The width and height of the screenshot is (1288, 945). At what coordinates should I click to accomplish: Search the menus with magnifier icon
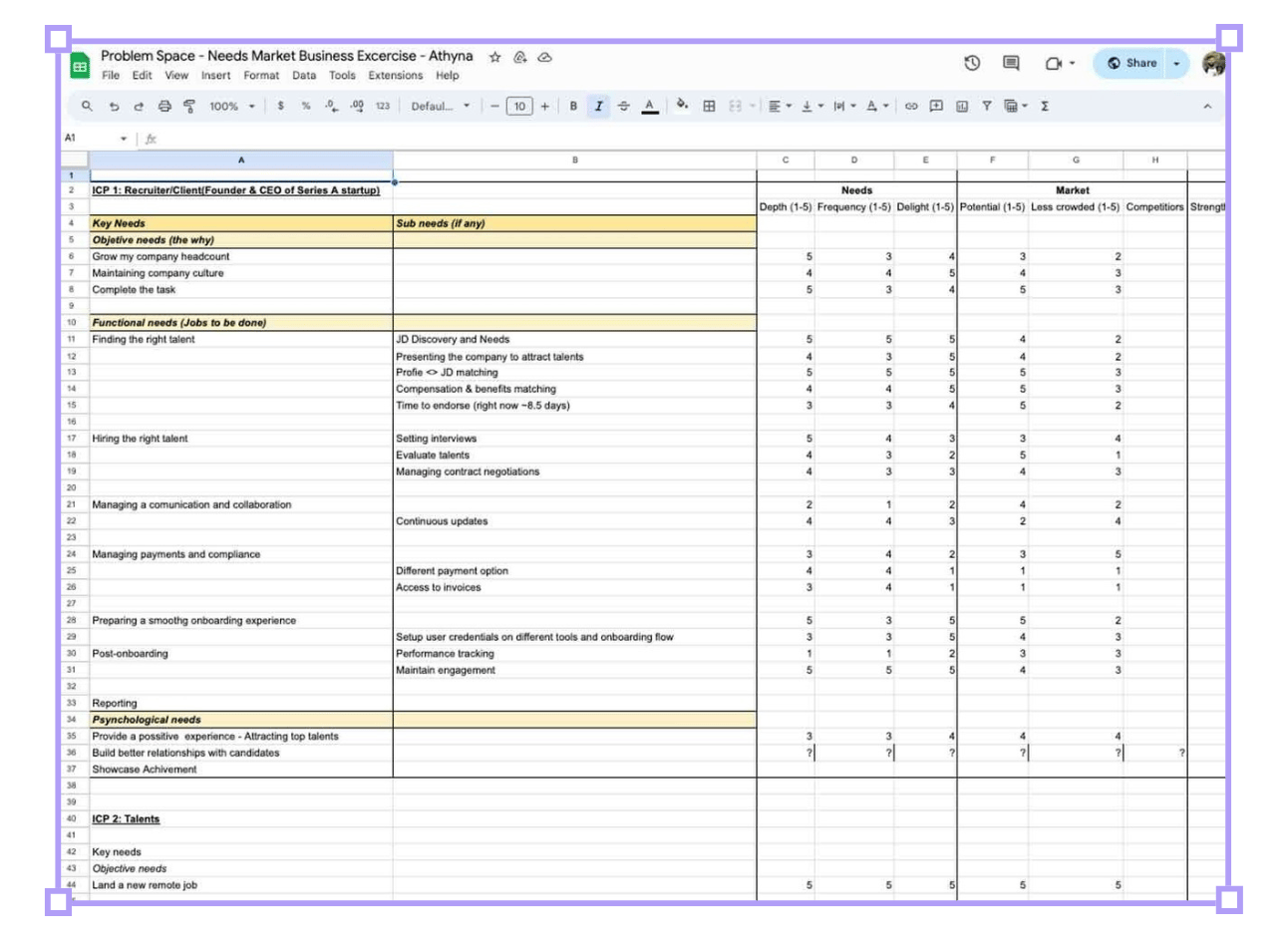coord(87,106)
